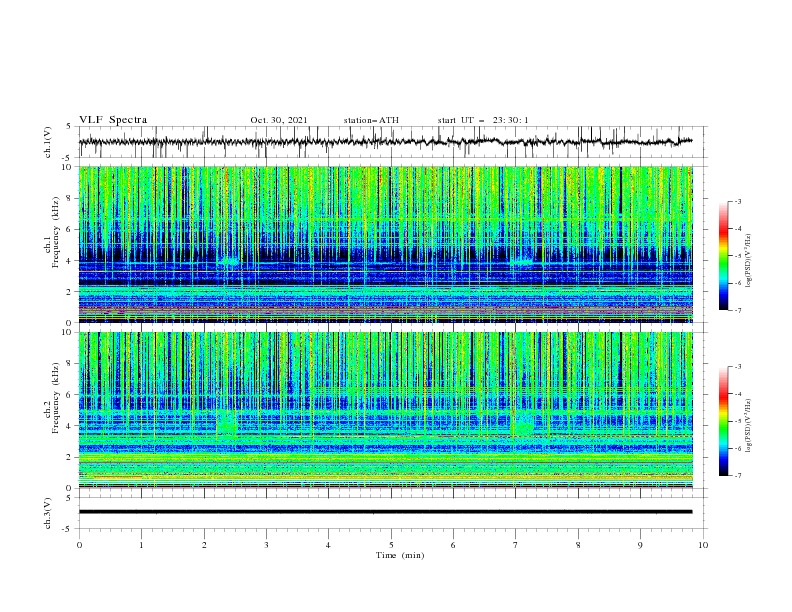Click inside the ch.2 spectrogram panel
792x612 pixels.
point(385,410)
